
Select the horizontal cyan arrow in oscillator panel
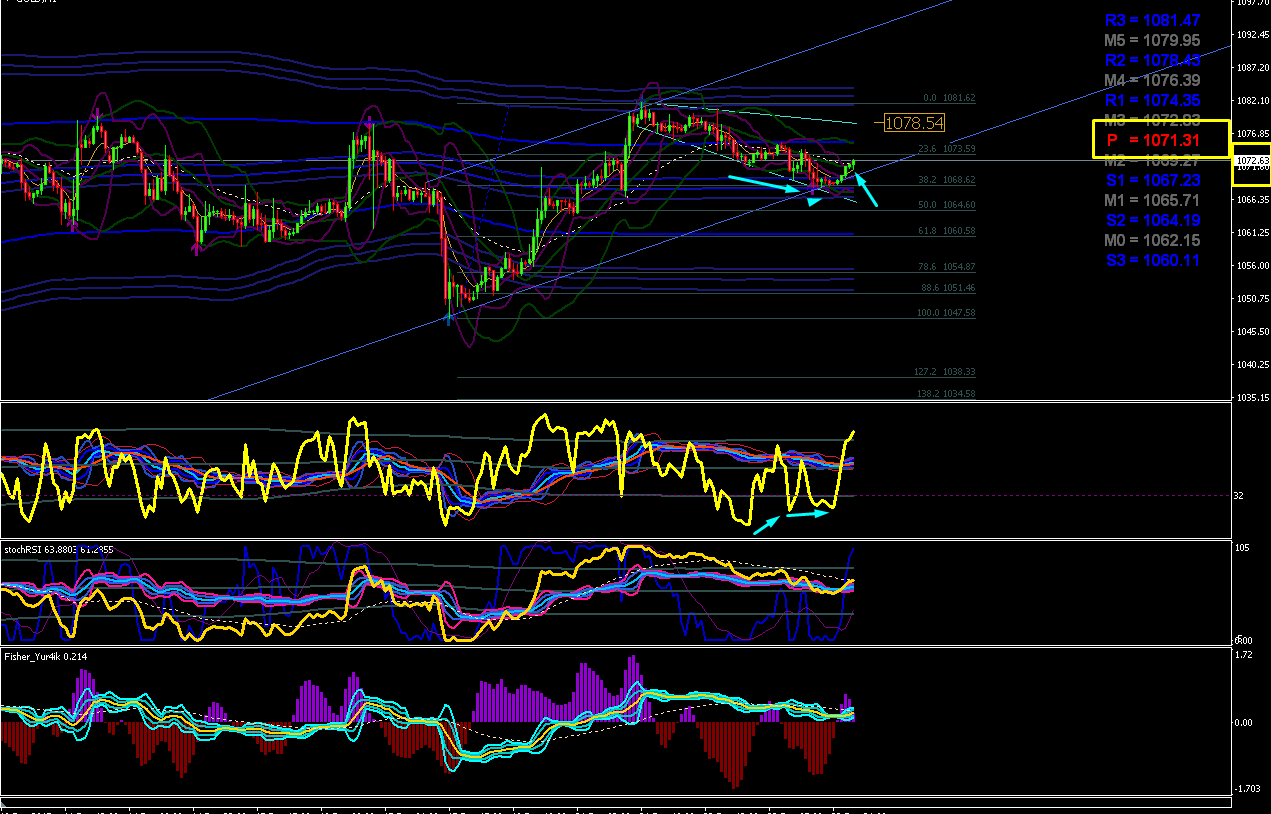pos(808,514)
